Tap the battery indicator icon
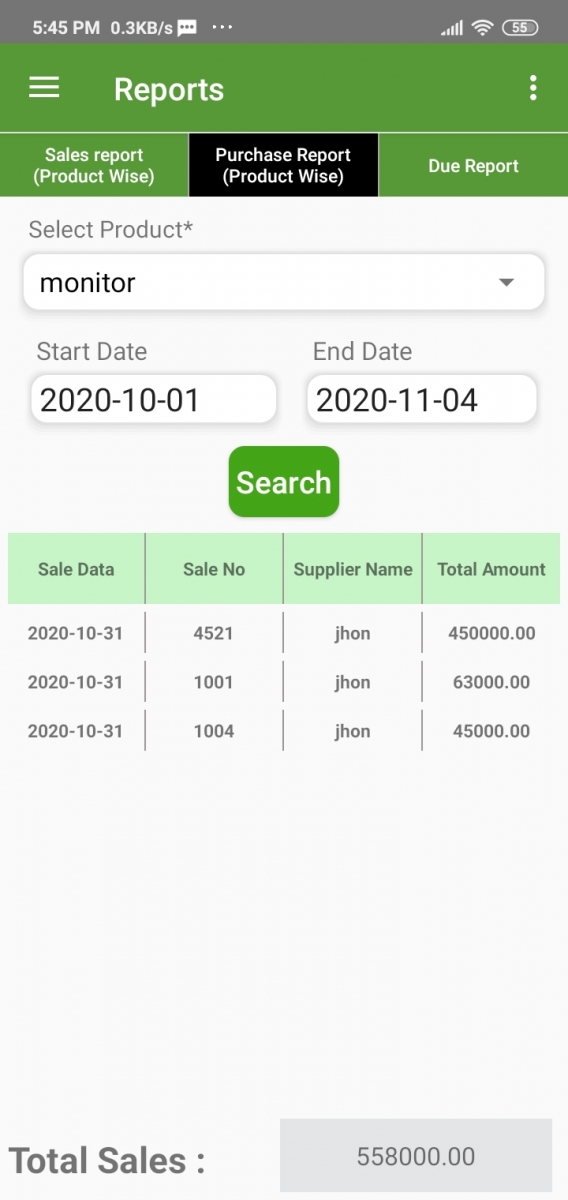 [520, 28]
